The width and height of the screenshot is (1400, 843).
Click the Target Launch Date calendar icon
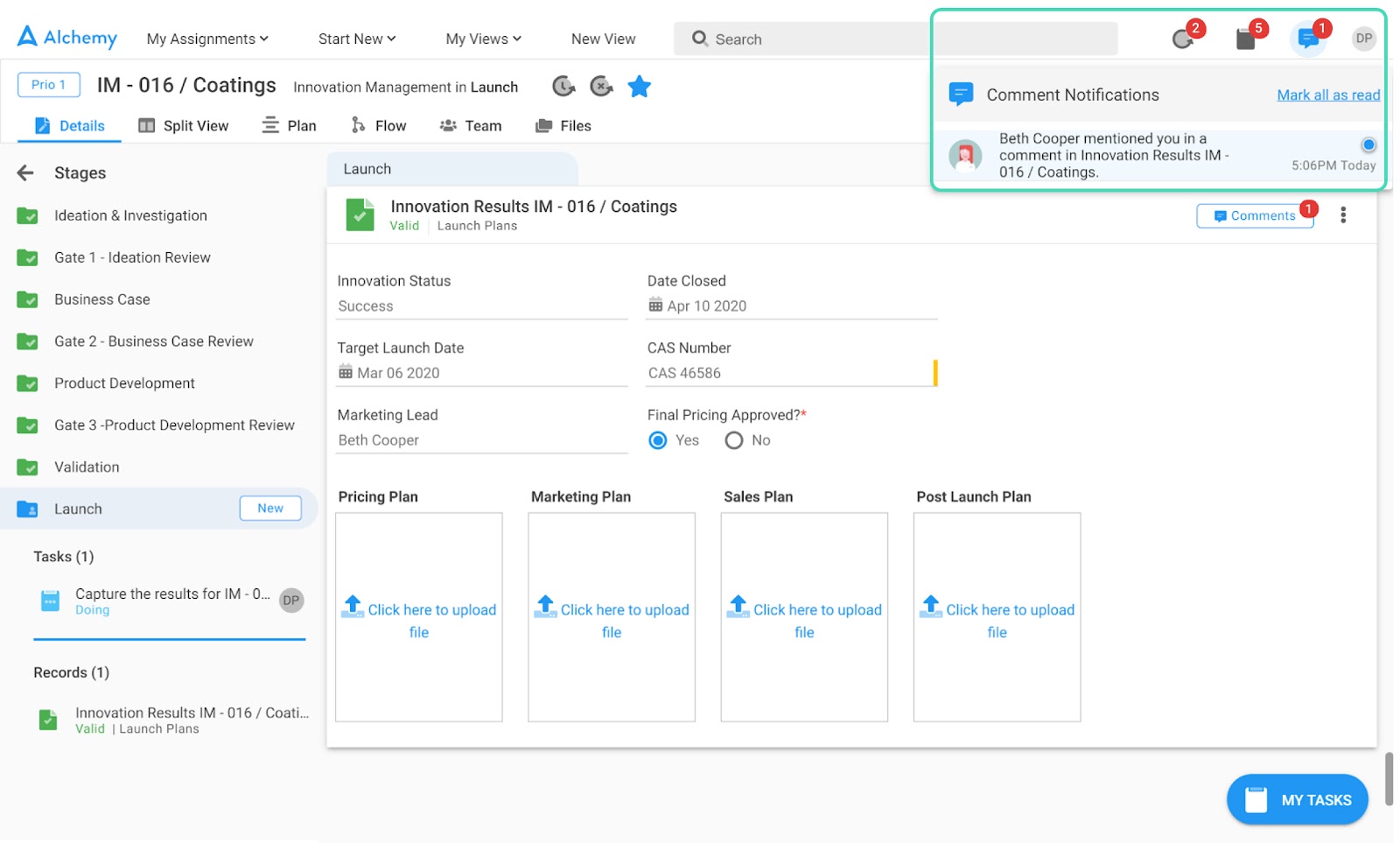(346, 372)
